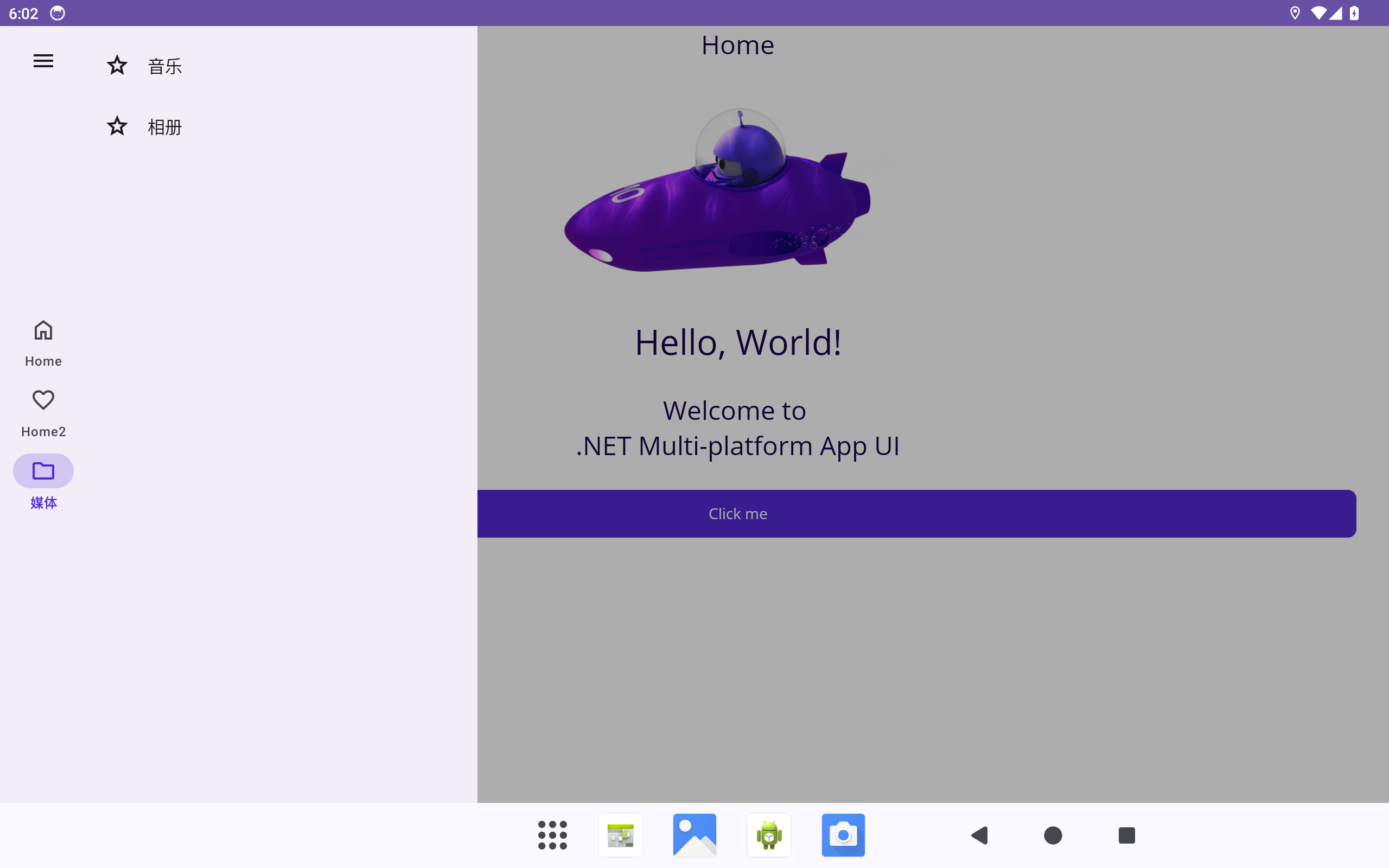This screenshot has height=868, width=1389.
Task: Open the Photos gallery app icon
Action: [694, 835]
